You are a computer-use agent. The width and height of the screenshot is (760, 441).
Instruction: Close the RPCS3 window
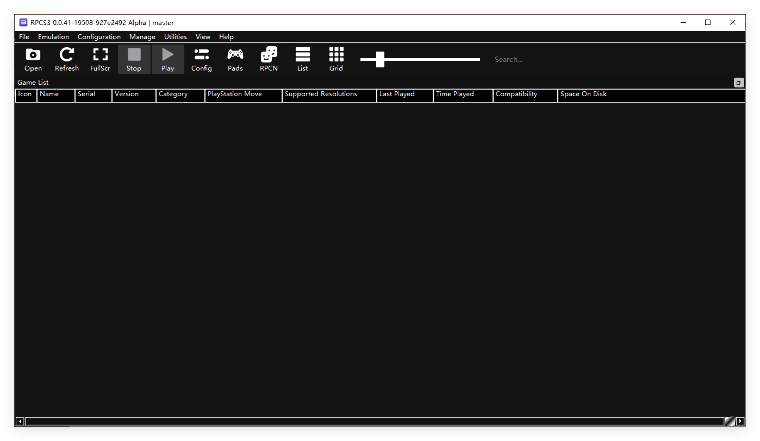[732, 22]
